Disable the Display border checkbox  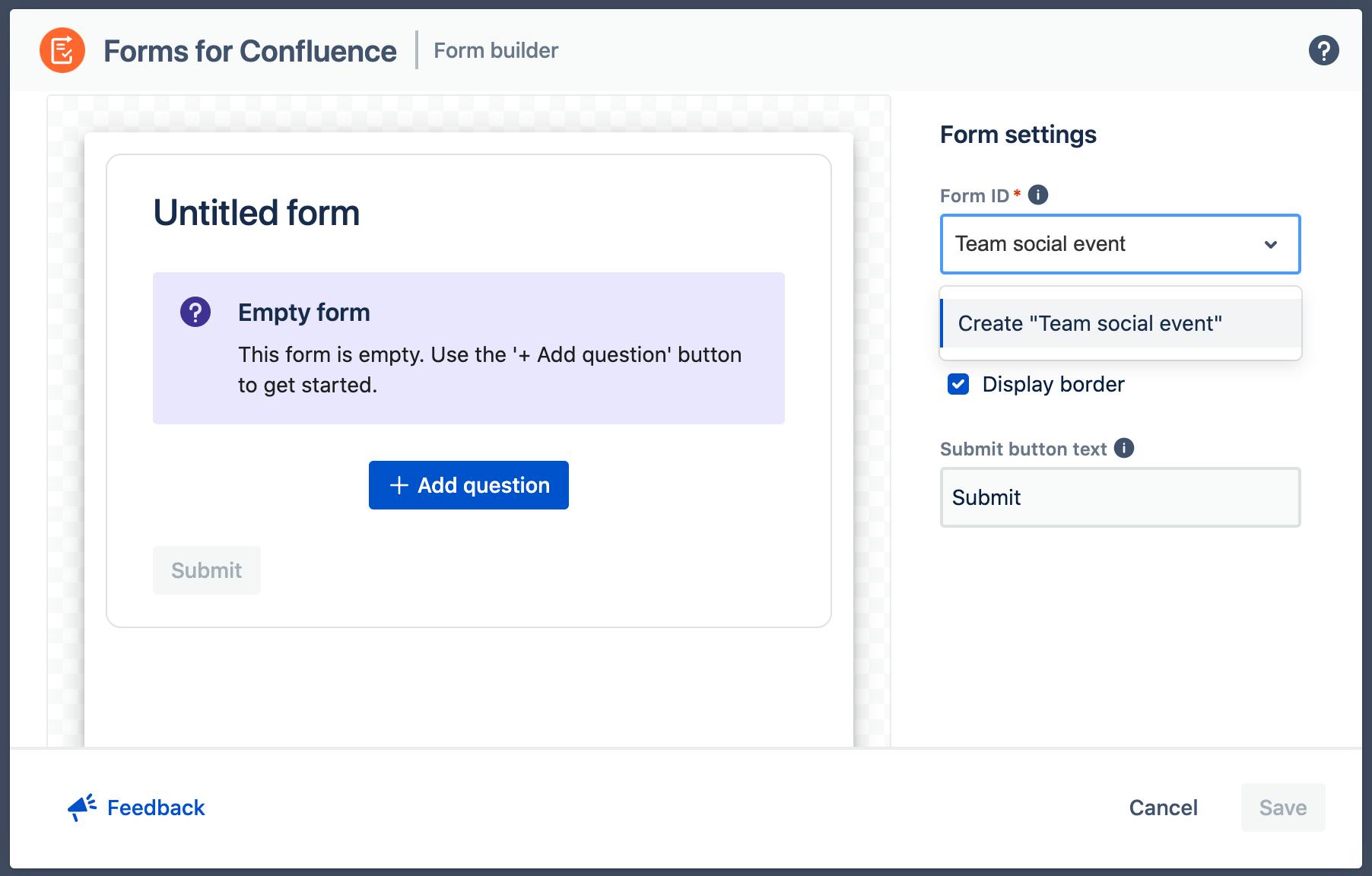tap(959, 384)
